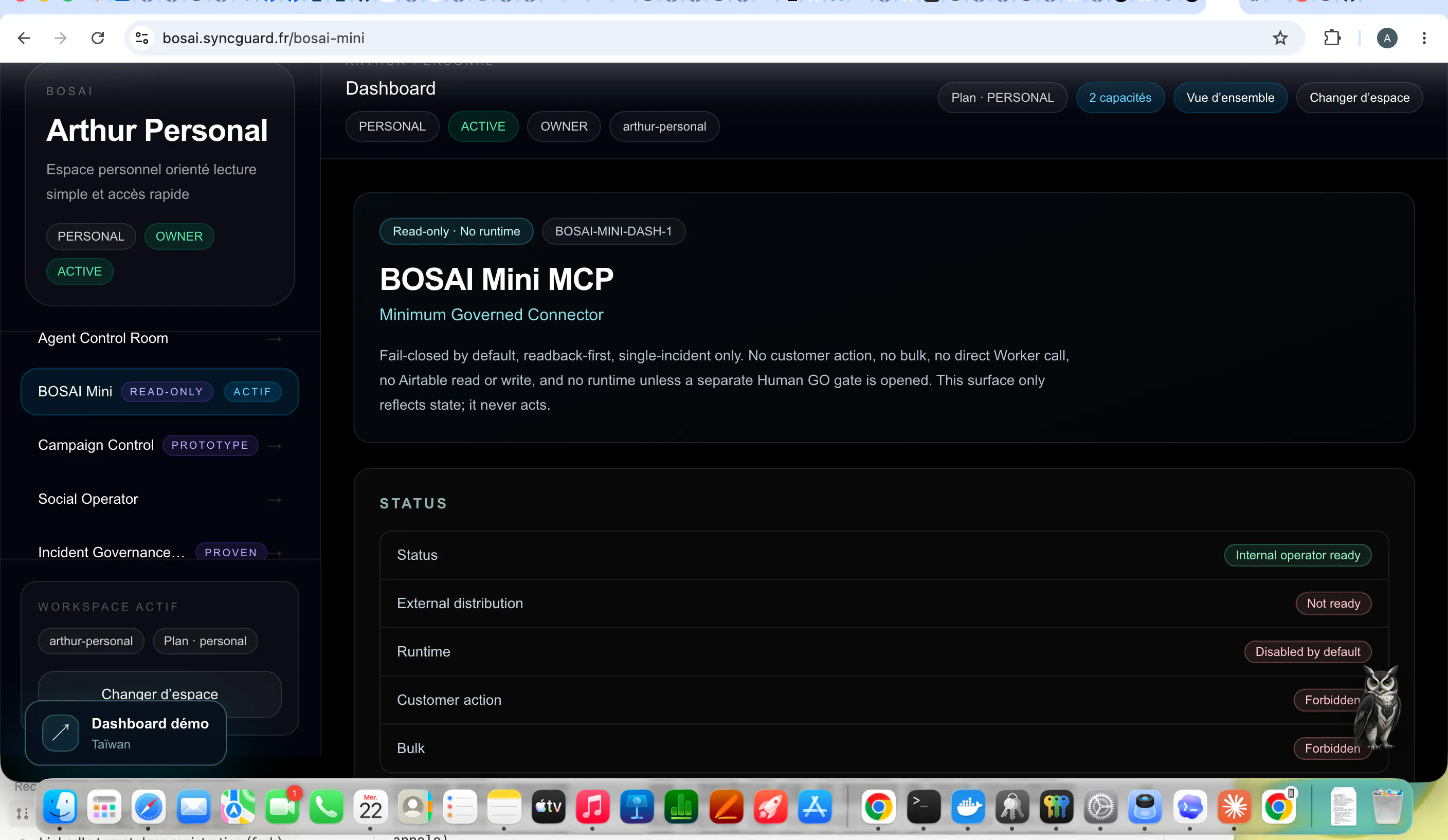Click the owl mascot assistant
The height and width of the screenshot is (840, 1448).
[x=1378, y=708]
